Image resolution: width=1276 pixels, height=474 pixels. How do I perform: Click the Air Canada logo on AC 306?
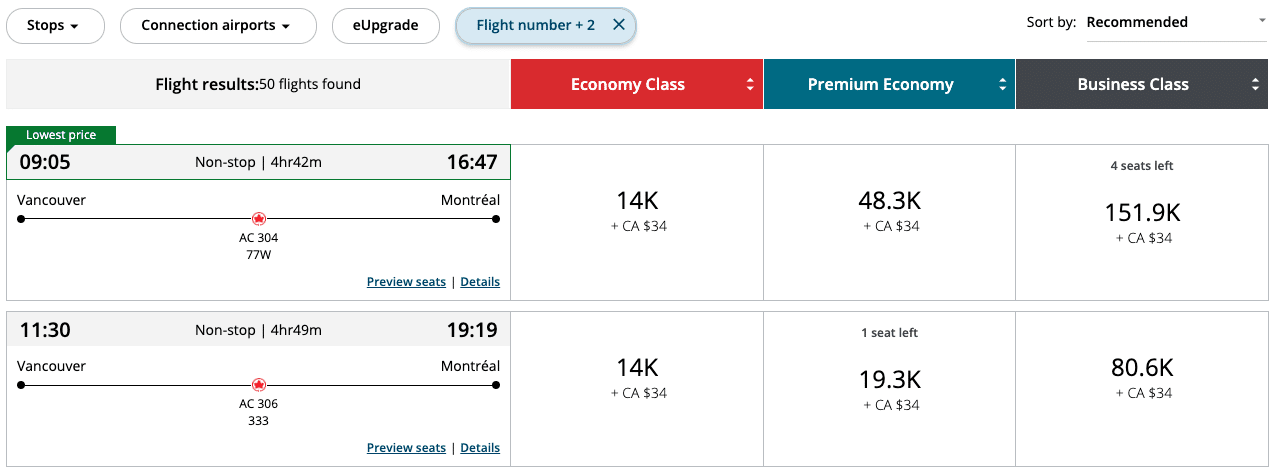(258, 385)
